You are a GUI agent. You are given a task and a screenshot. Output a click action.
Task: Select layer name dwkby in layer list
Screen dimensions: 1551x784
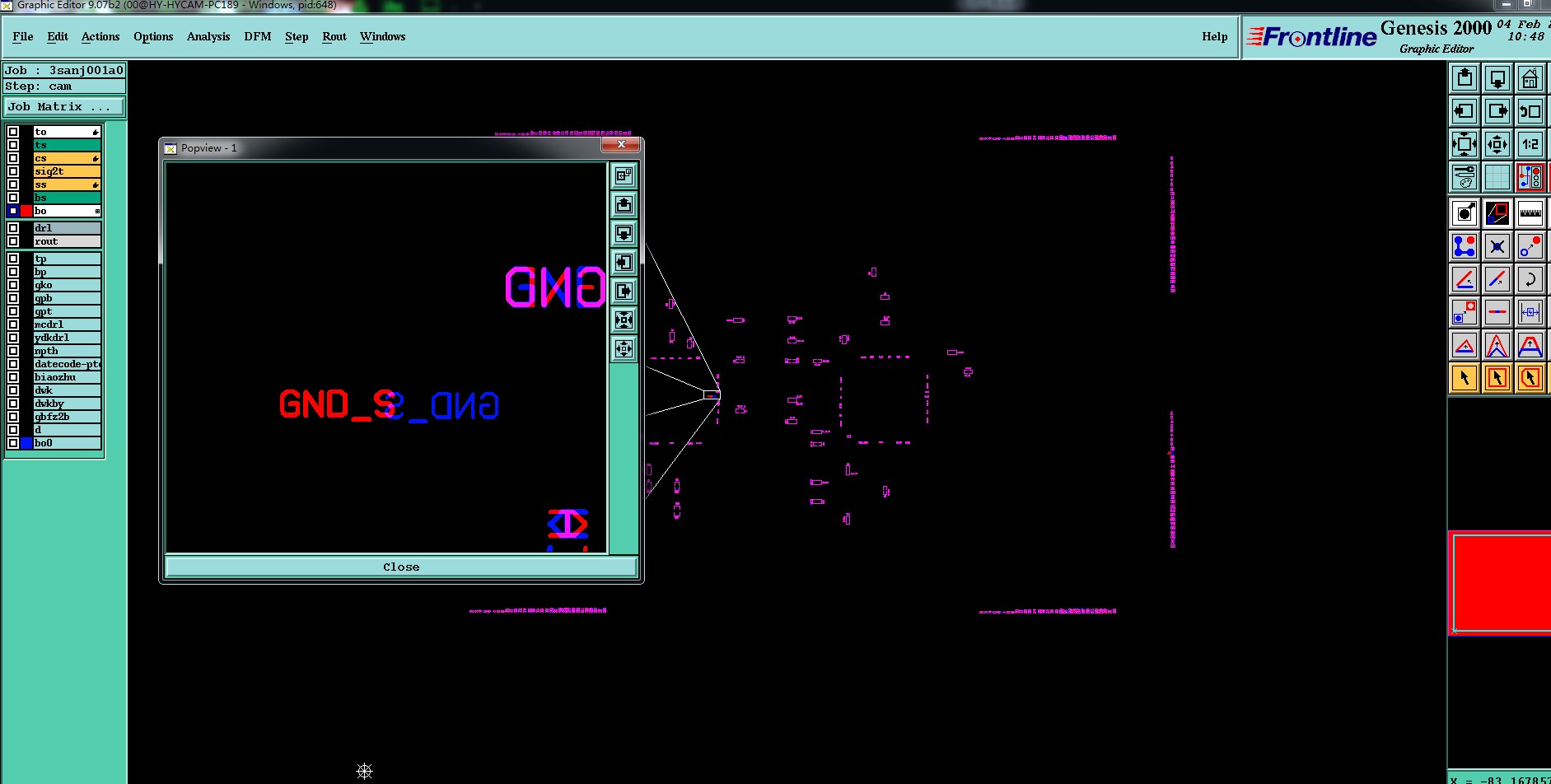click(67, 404)
